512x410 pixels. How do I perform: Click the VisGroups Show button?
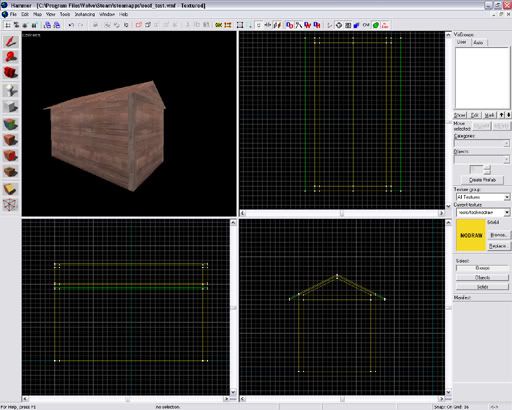coord(460,115)
